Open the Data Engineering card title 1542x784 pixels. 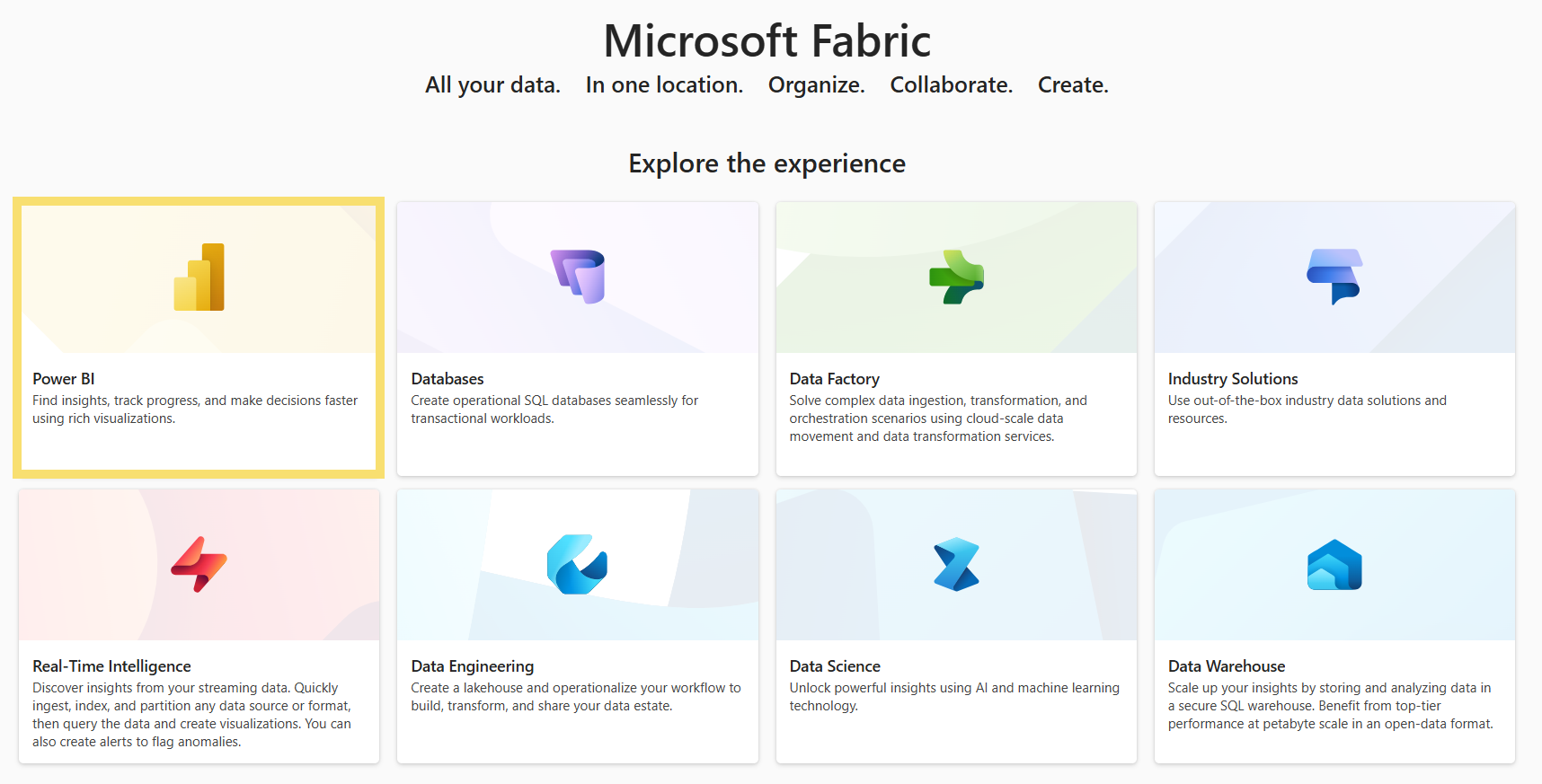click(473, 666)
